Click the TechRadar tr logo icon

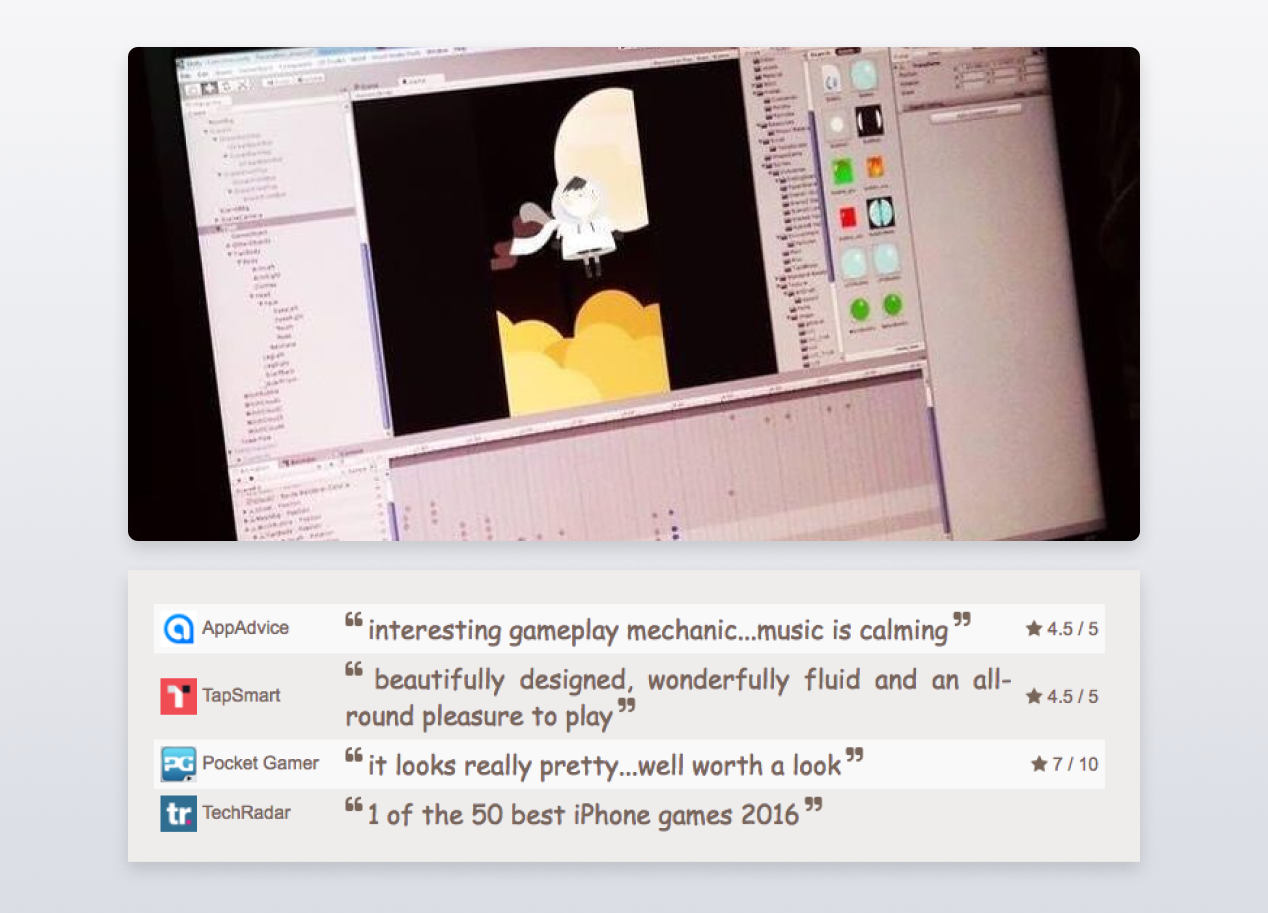(x=178, y=813)
